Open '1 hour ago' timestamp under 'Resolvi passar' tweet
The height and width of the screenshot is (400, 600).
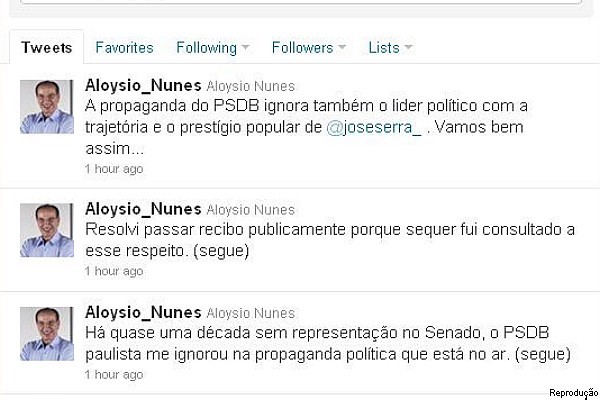click(x=113, y=272)
